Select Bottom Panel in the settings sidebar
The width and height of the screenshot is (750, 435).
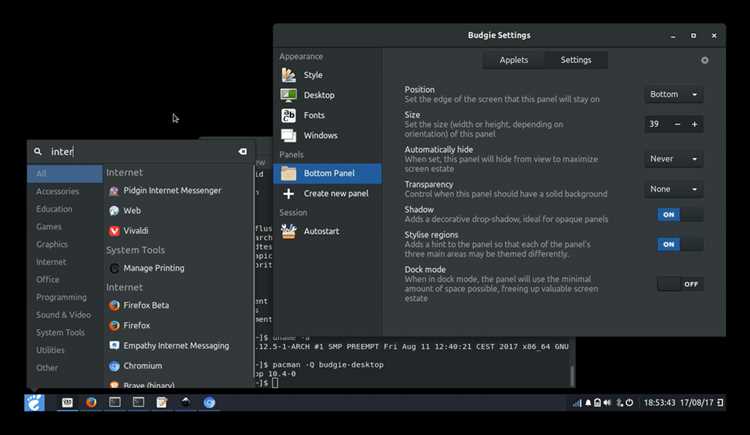328,173
